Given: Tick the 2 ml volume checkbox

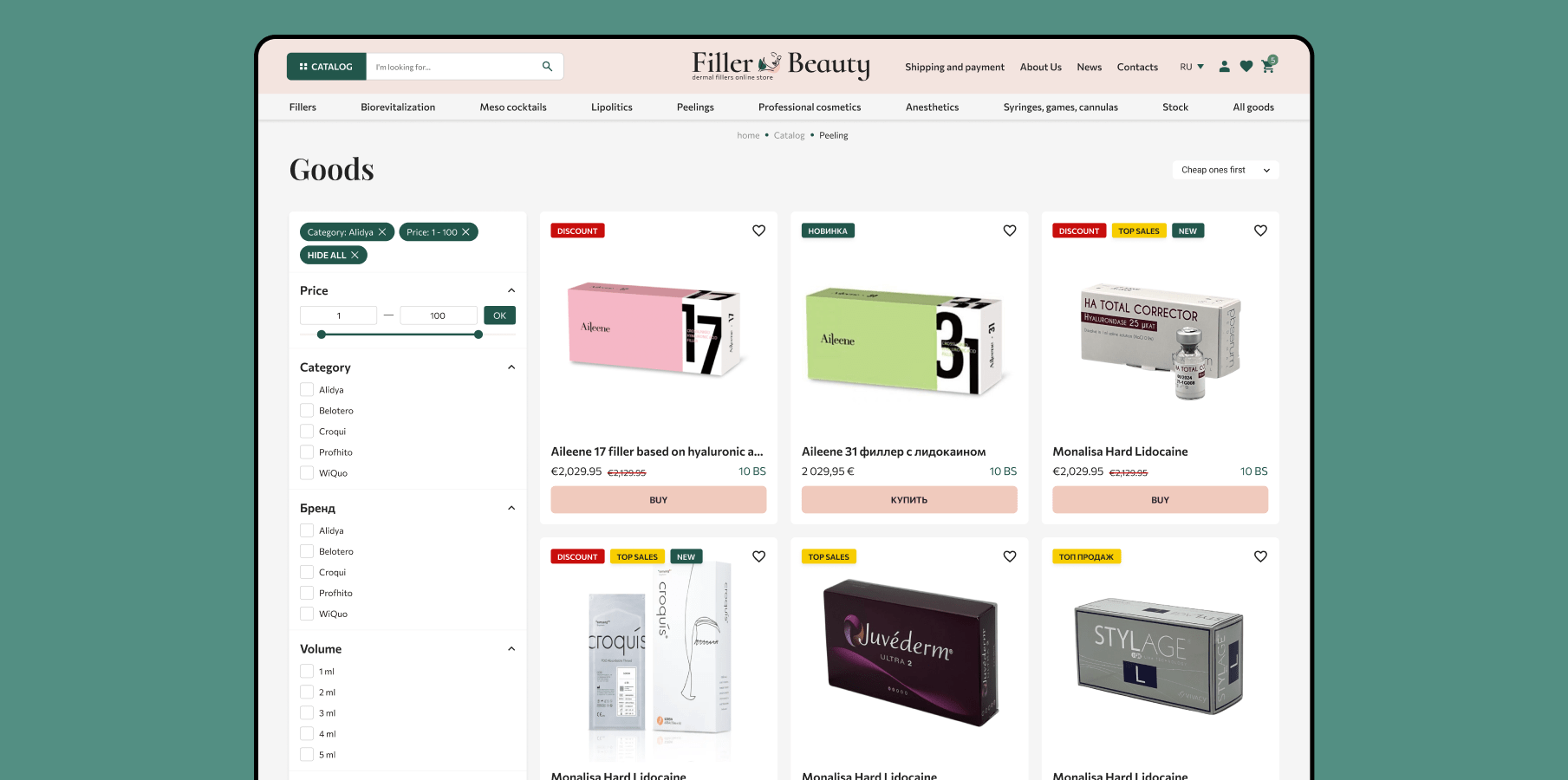Looking at the screenshot, I should (x=307, y=692).
